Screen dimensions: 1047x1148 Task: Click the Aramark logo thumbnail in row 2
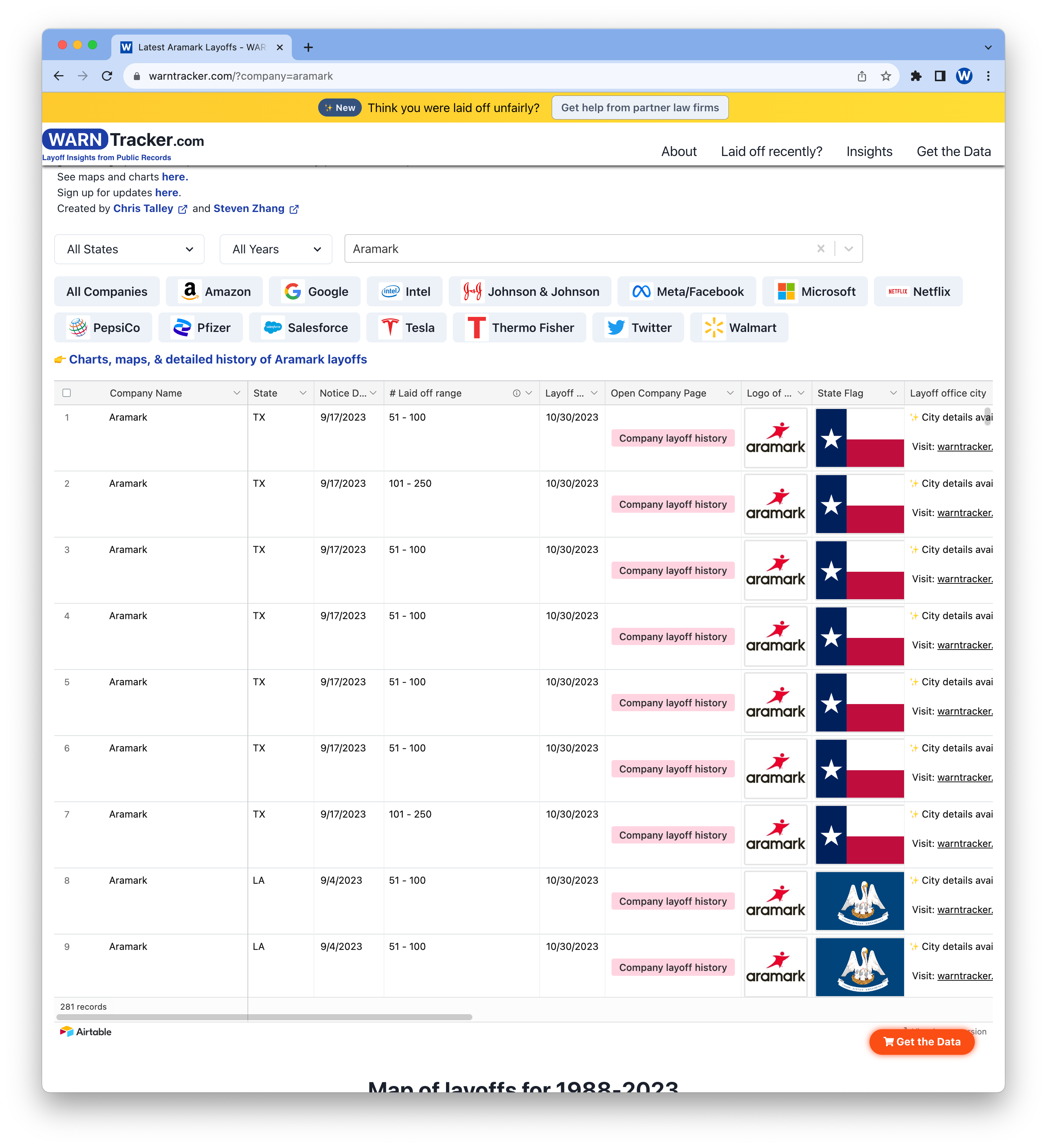775,504
